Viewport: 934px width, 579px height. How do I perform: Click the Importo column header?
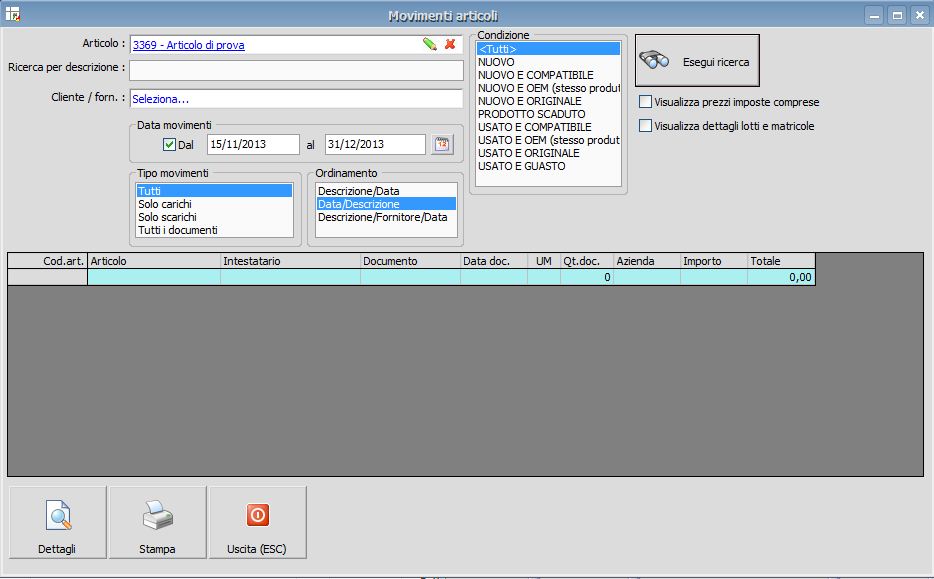(714, 261)
